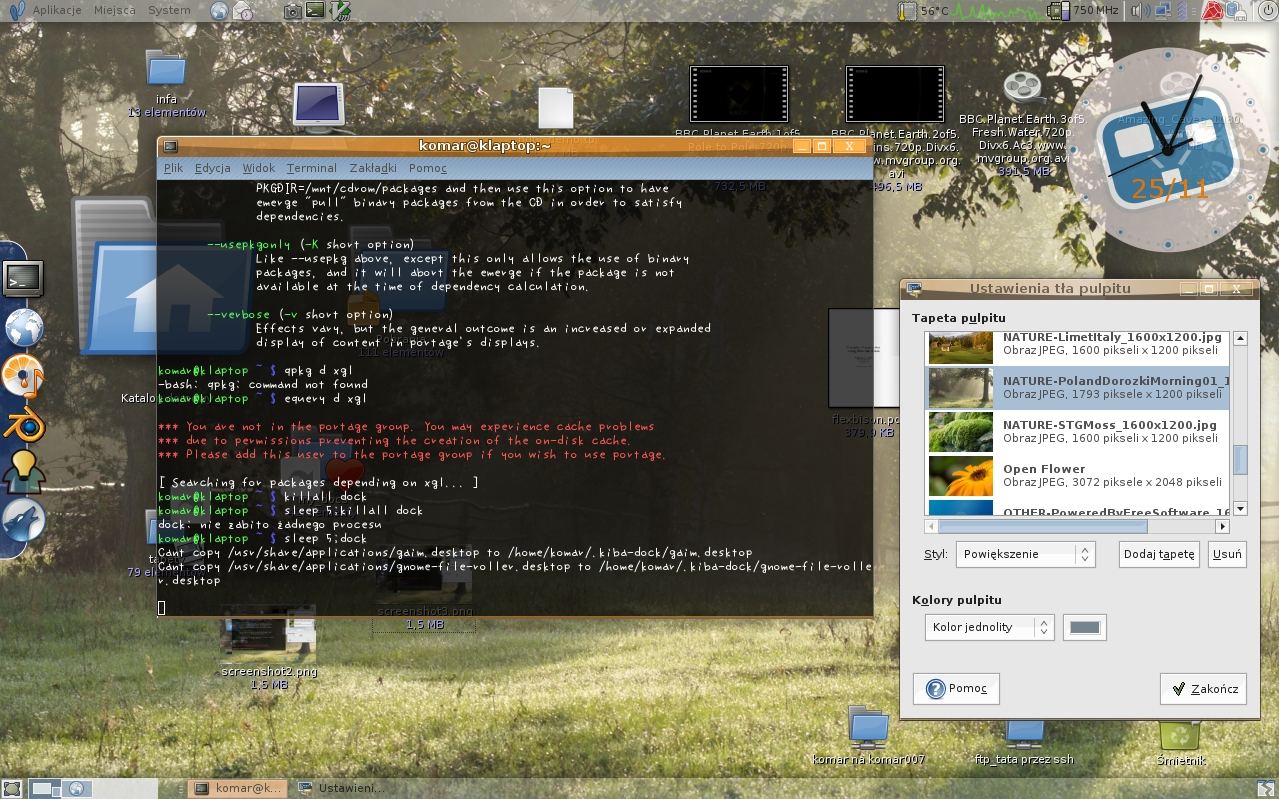The width and height of the screenshot is (1279, 799).
Task: Select the 'ftp_tata przez ssh' network icon
Action: click(x=1023, y=741)
